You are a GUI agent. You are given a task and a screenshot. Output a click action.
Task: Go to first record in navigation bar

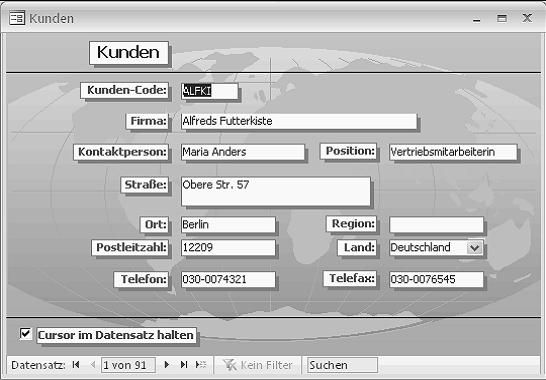[x=76, y=365]
